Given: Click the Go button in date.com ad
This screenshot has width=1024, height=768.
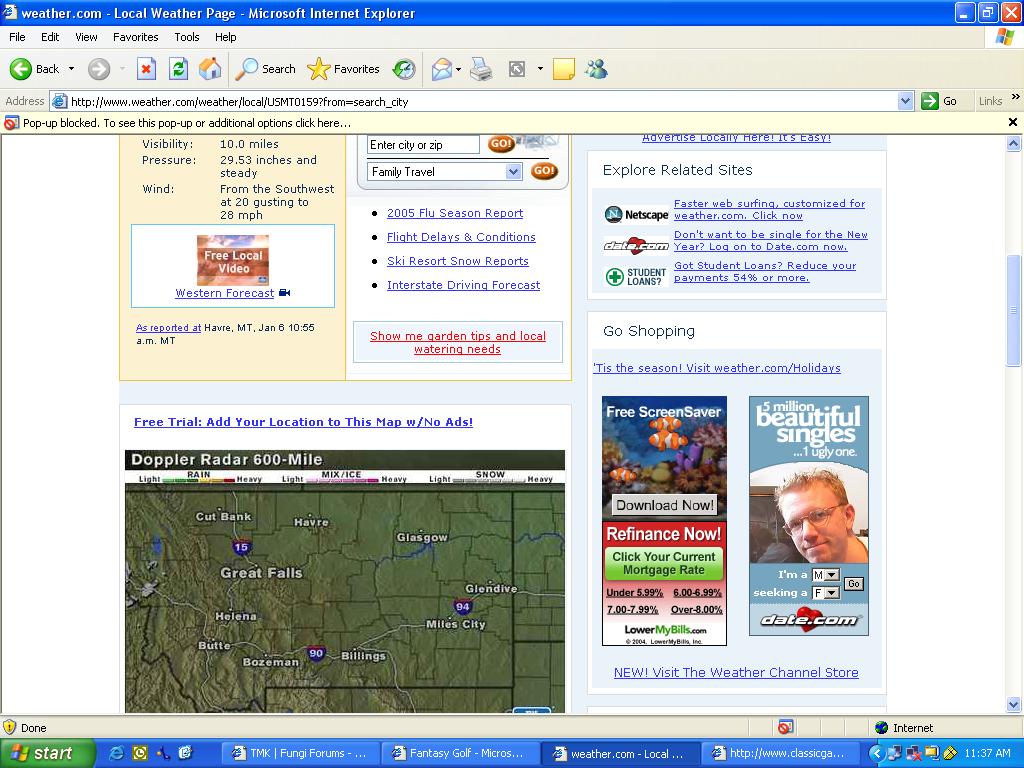Looking at the screenshot, I should [x=854, y=584].
